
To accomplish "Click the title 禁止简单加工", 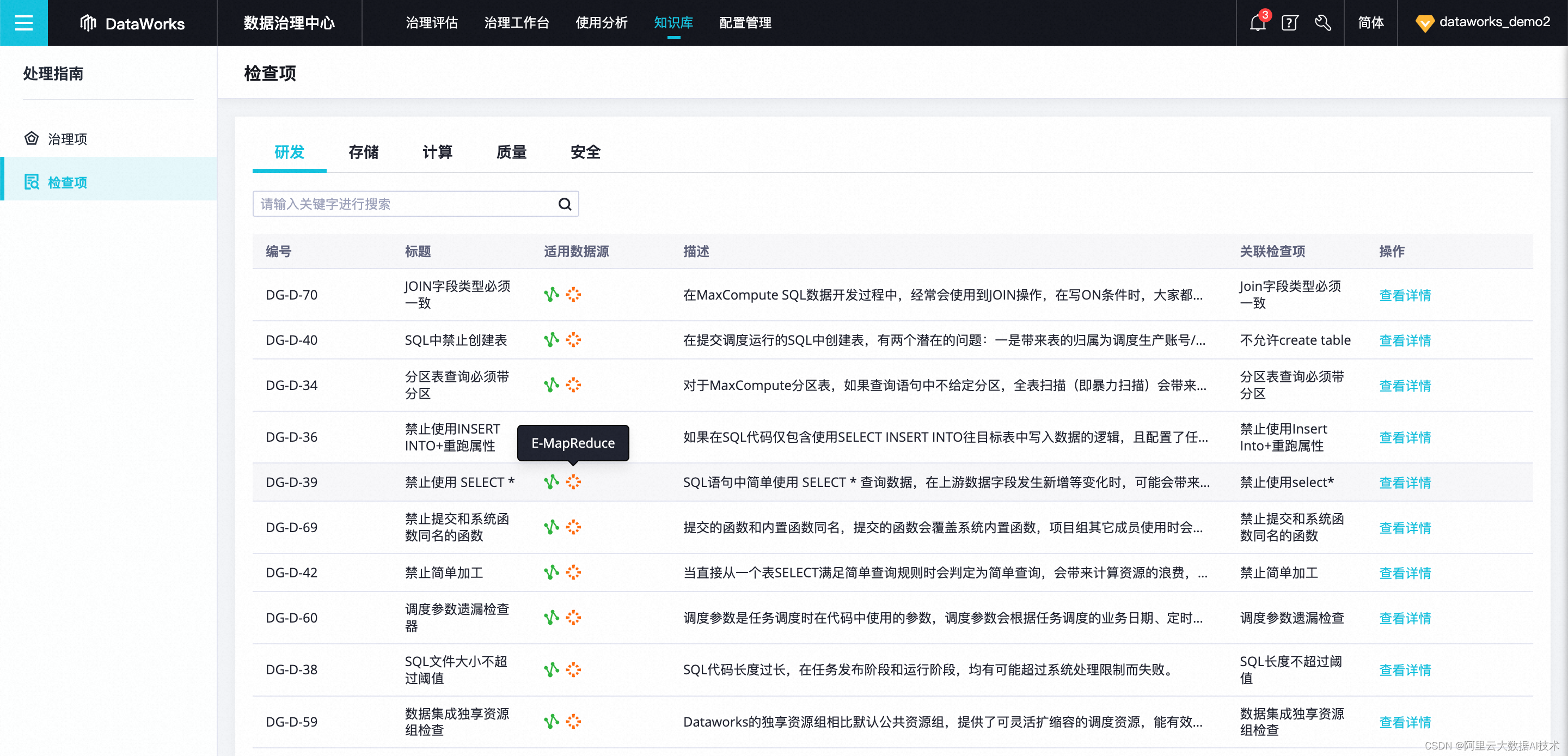I will coord(444,572).
